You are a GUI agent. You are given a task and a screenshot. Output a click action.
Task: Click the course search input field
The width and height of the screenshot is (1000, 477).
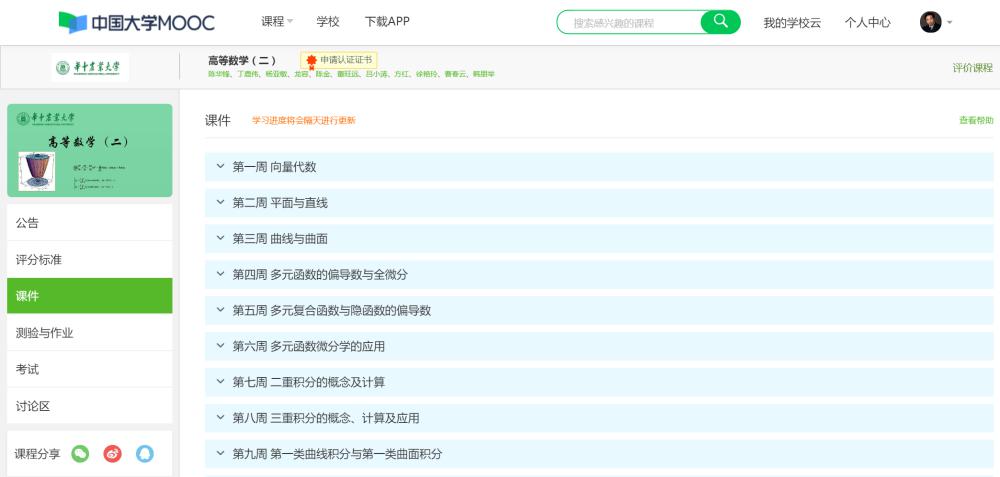629,22
